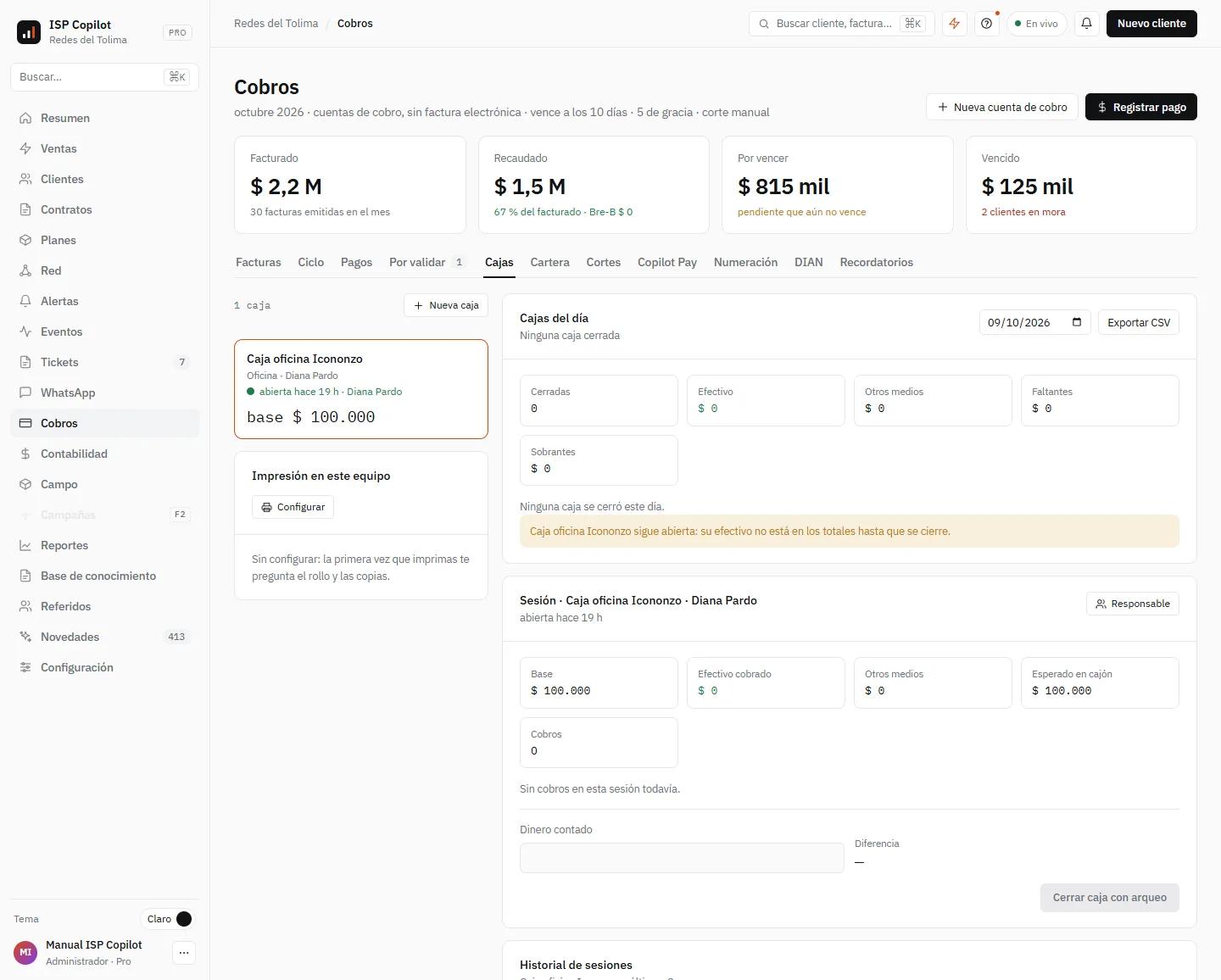The height and width of the screenshot is (980, 1221).
Task: Open the Ventas section
Action: (104, 148)
